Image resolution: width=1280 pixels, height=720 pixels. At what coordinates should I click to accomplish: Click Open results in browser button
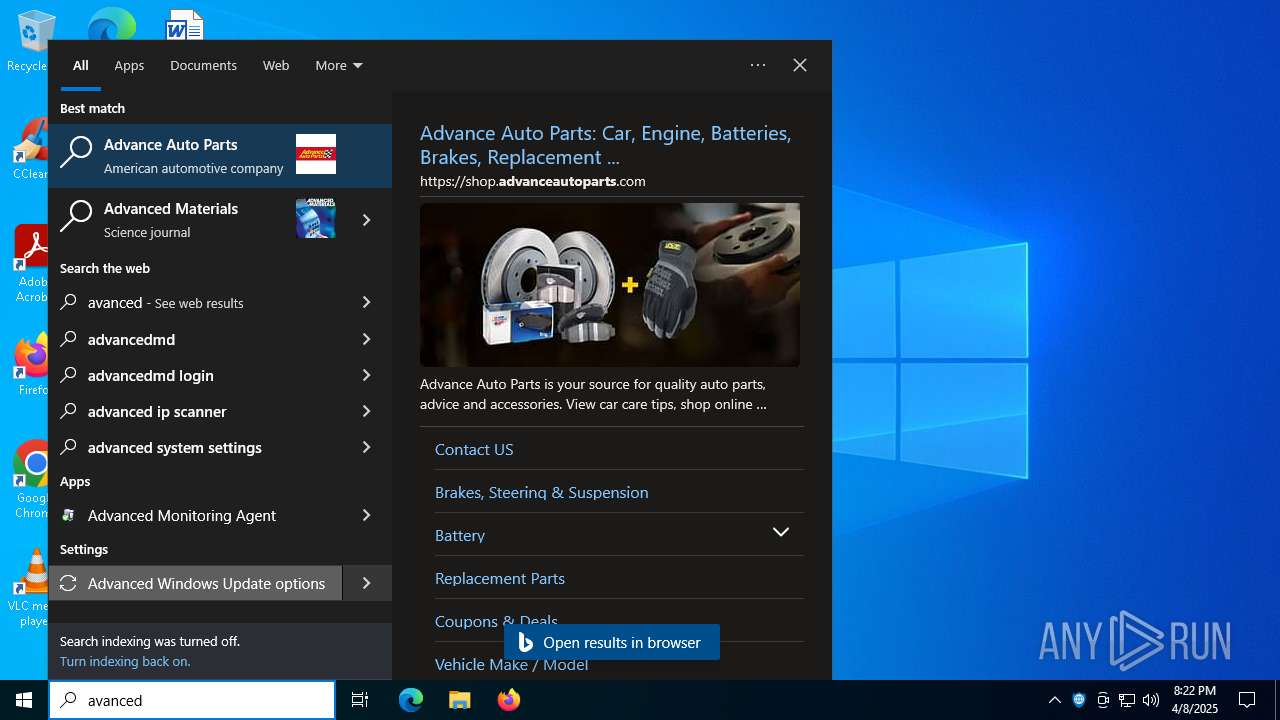(612, 642)
